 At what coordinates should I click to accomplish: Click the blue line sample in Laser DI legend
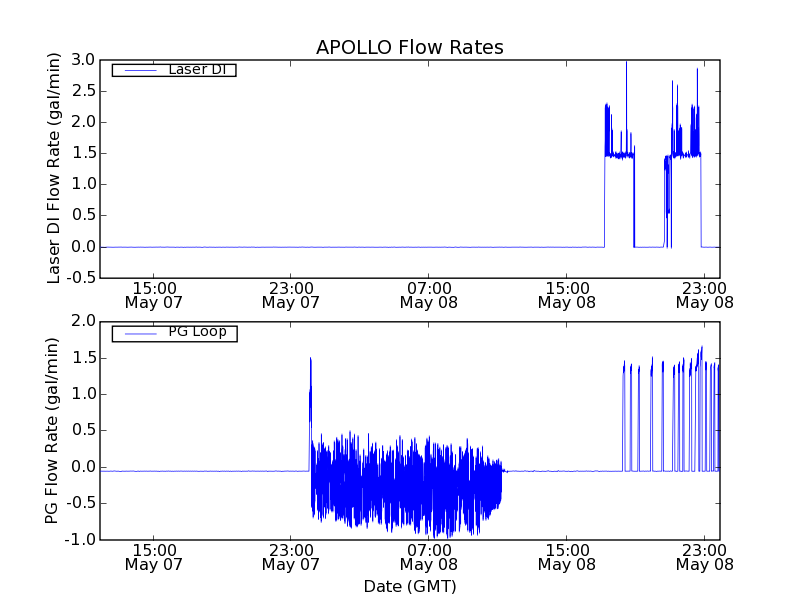point(138,70)
